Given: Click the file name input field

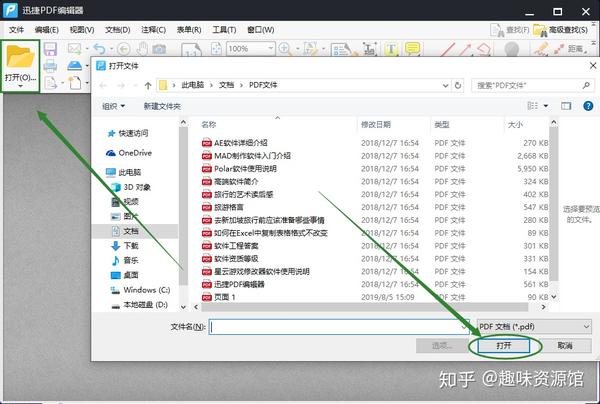Looking at the screenshot, I should click(339, 327).
